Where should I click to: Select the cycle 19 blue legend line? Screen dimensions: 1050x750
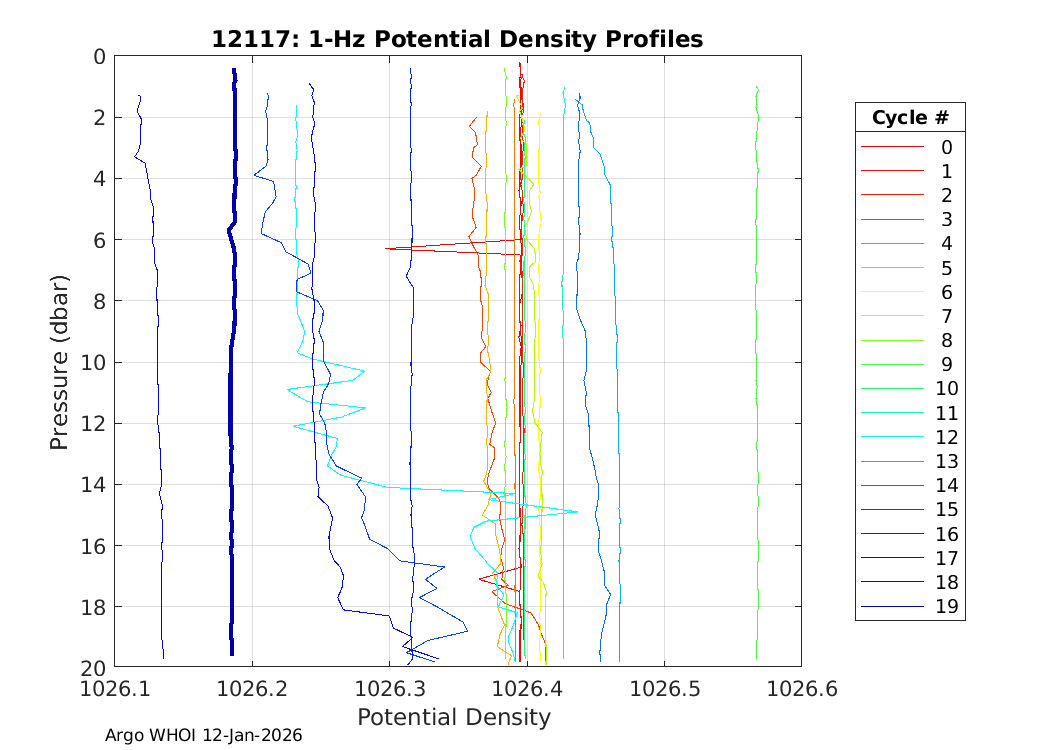(x=892, y=607)
